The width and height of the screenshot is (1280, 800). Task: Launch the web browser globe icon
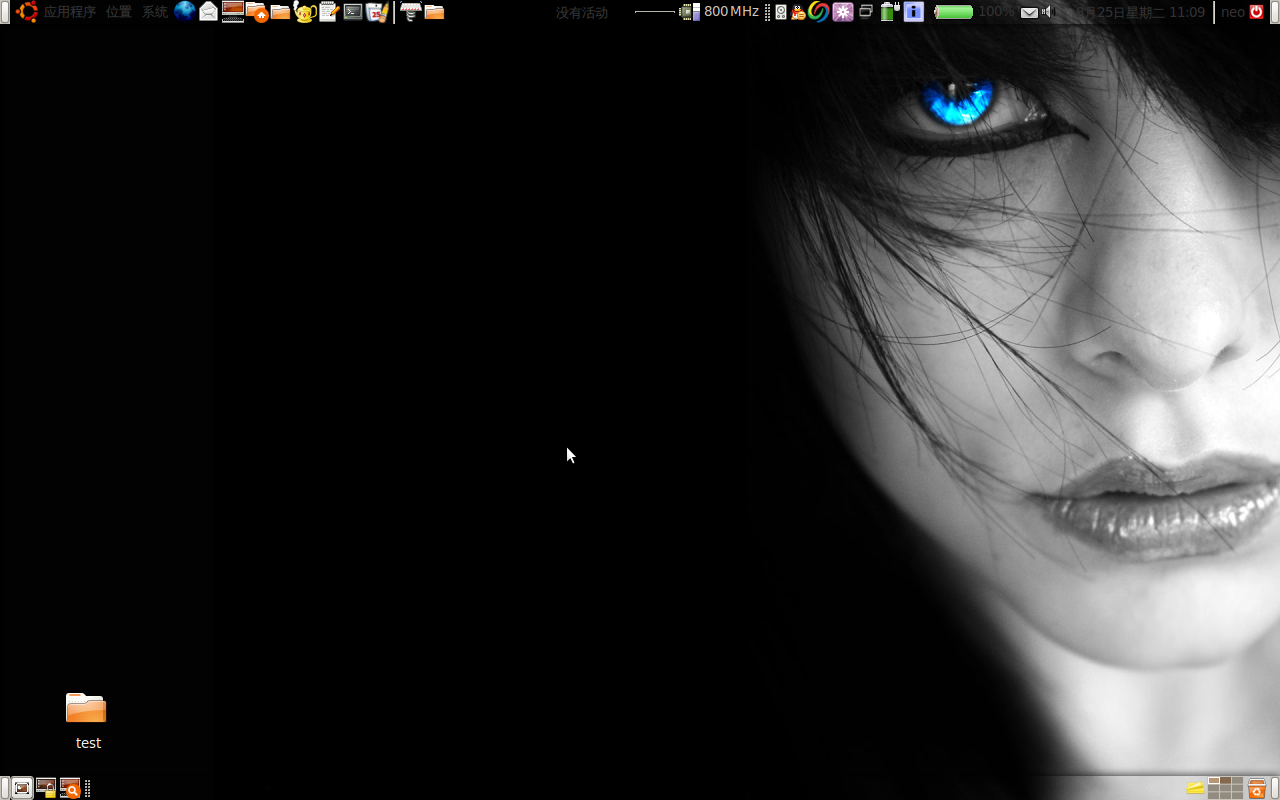[x=185, y=12]
